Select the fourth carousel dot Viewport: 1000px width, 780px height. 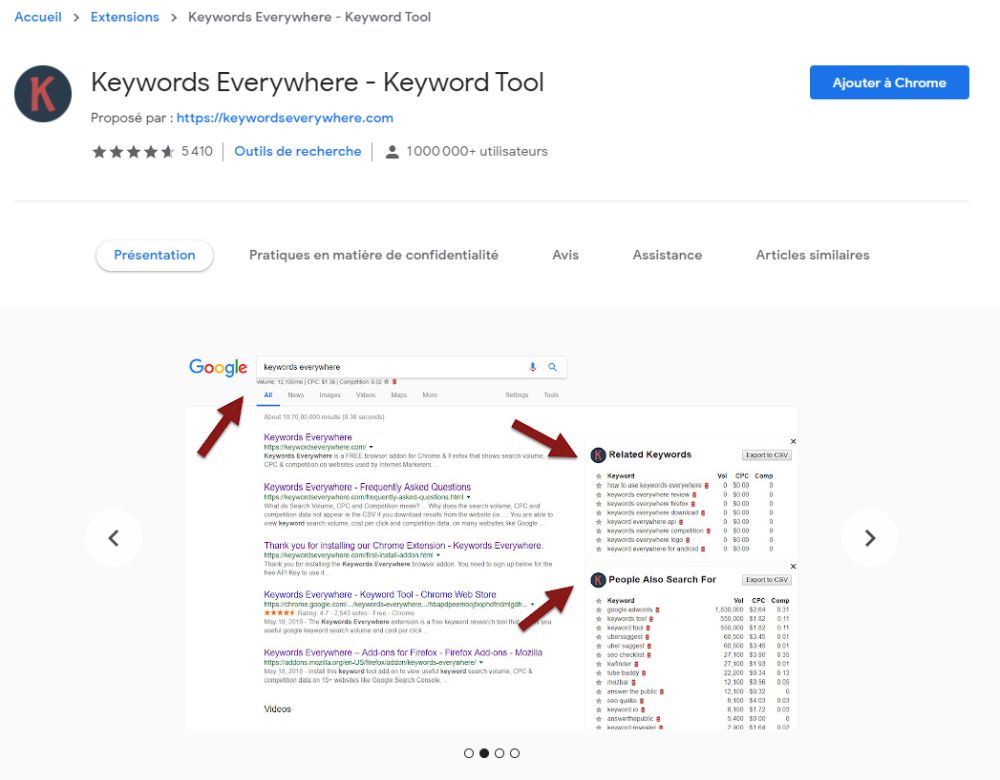[515, 753]
